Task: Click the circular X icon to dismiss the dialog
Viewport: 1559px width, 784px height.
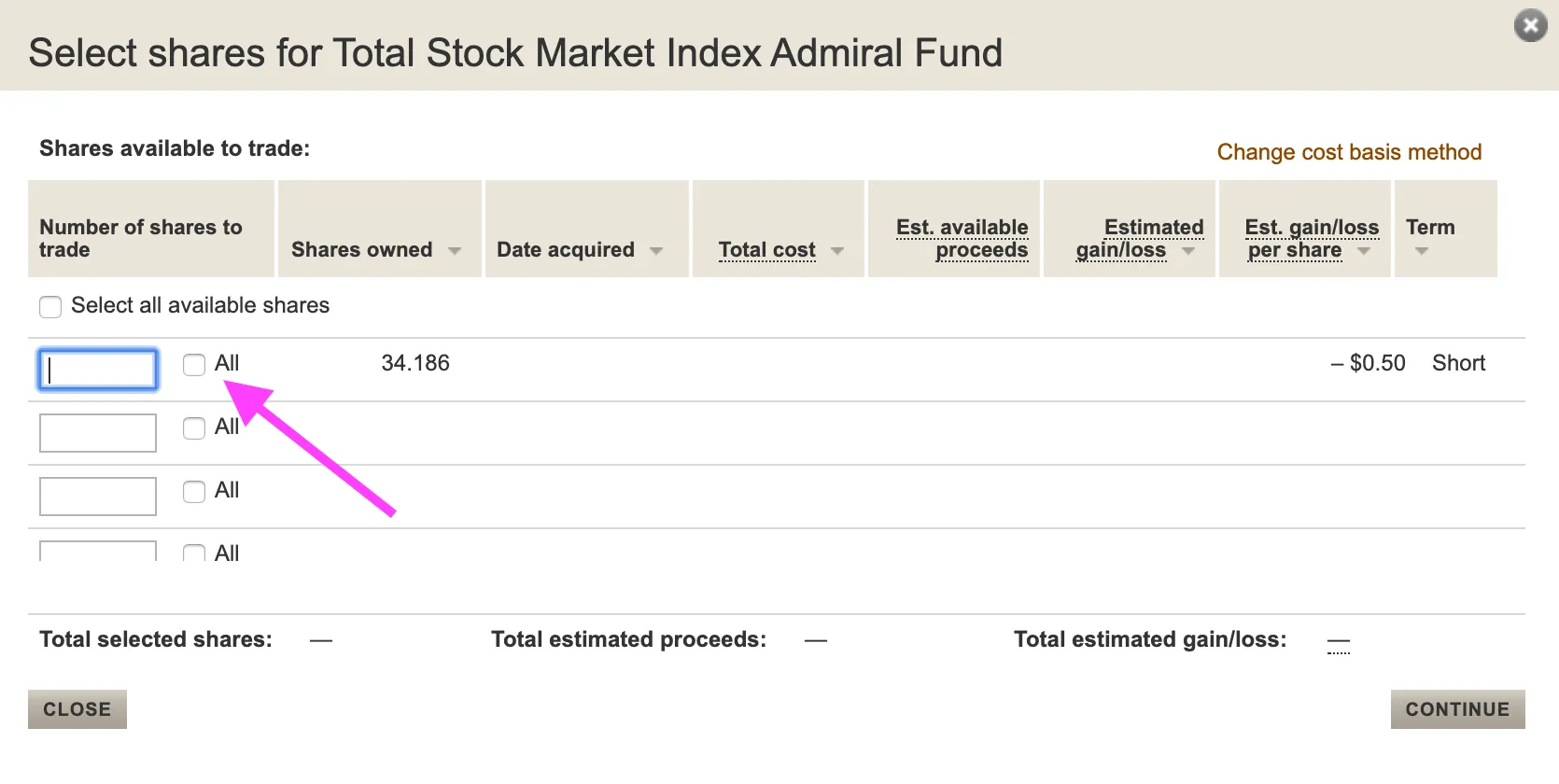Action: 1530,25
